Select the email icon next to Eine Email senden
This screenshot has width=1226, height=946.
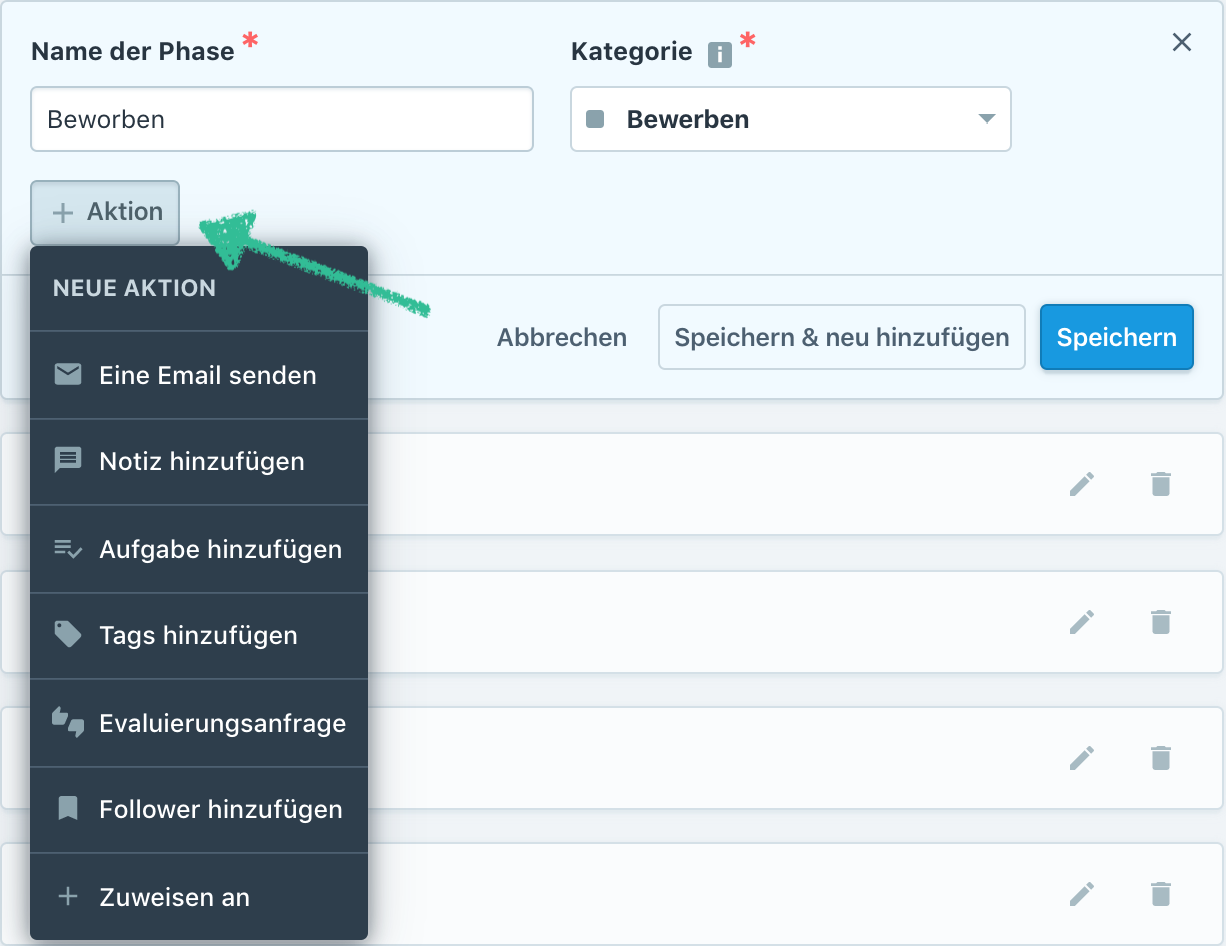(67, 375)
